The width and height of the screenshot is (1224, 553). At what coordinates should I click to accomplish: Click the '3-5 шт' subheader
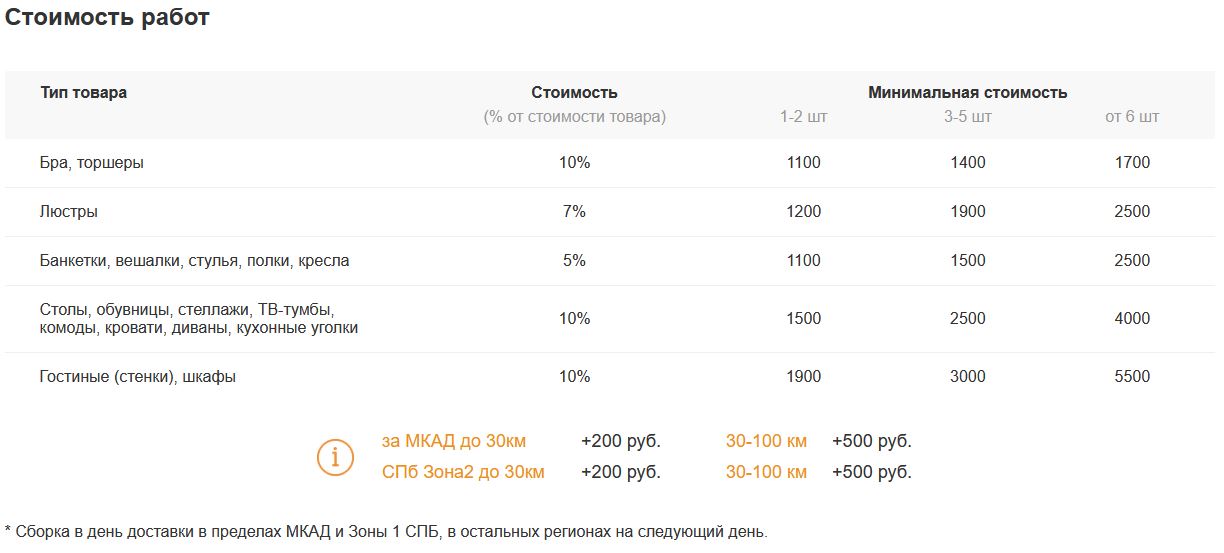click(x=967, y=117)
